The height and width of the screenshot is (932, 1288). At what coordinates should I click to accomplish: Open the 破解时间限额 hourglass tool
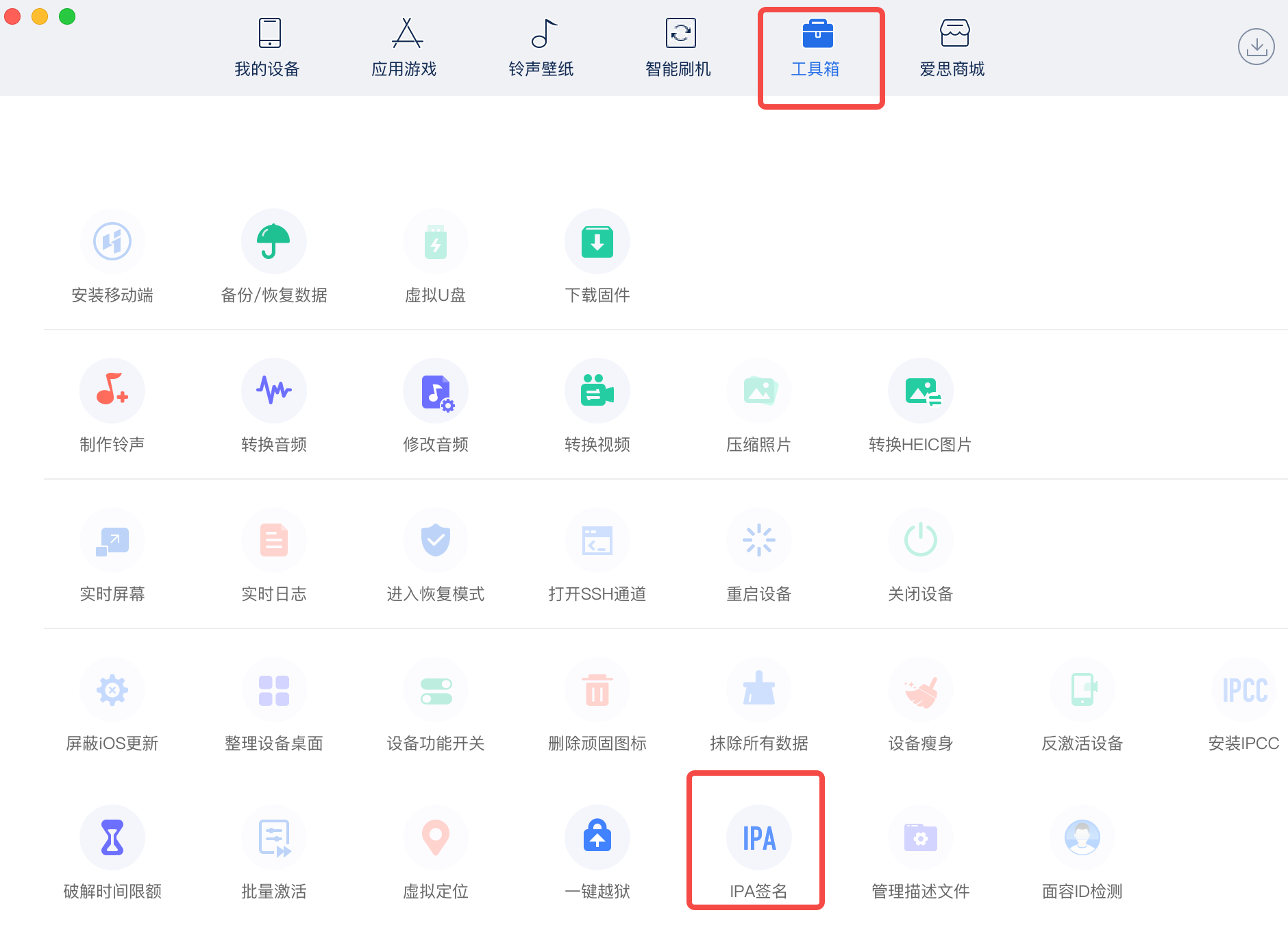tap(112, 838)
